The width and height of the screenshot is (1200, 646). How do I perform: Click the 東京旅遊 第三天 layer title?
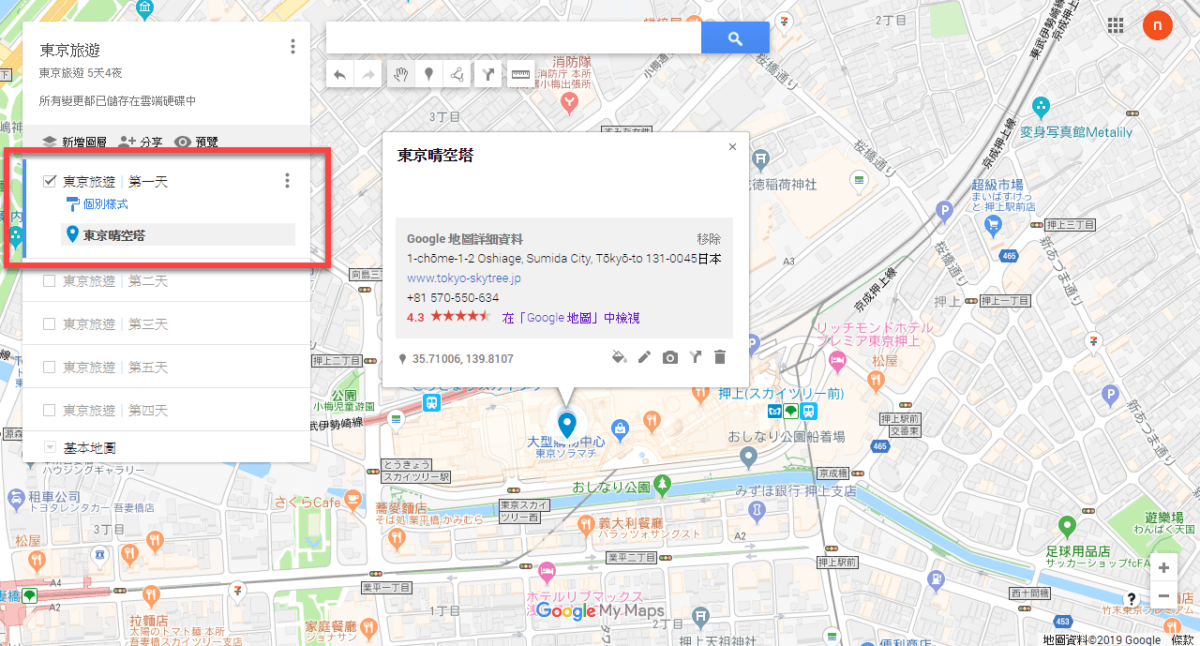coord(115,324)
